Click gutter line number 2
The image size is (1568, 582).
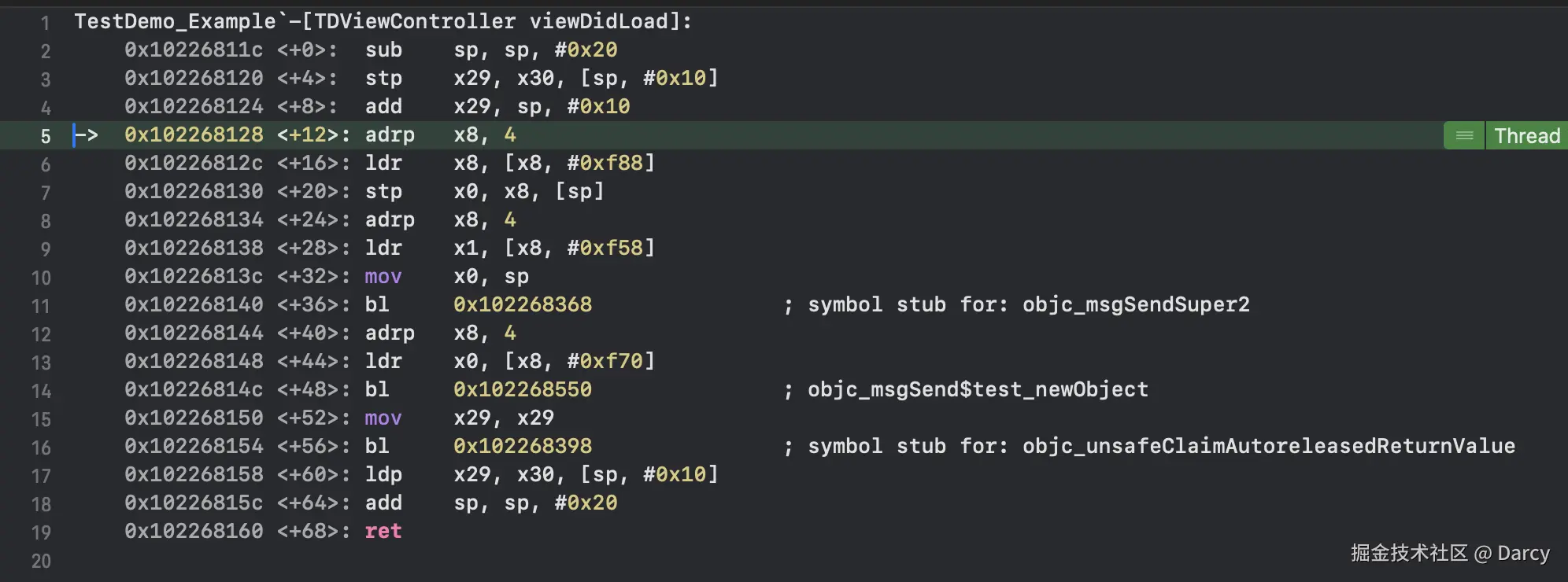coord(46,52)
